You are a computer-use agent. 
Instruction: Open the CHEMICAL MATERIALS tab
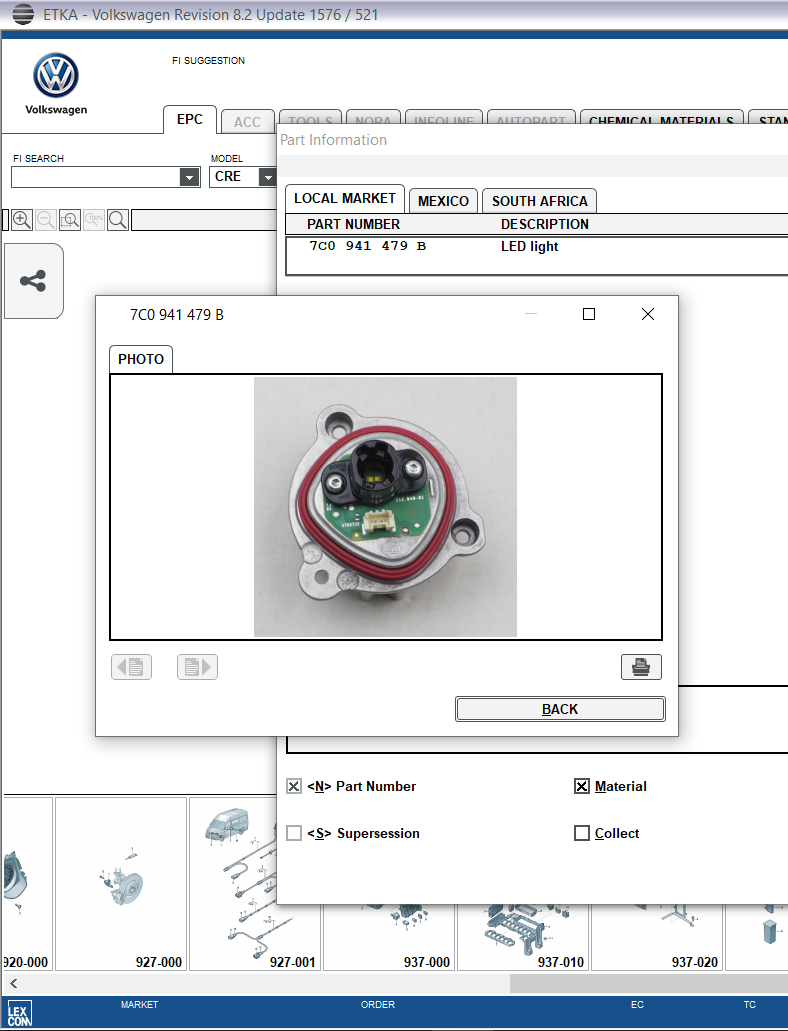pyautogui.click(x=662, y=118)
